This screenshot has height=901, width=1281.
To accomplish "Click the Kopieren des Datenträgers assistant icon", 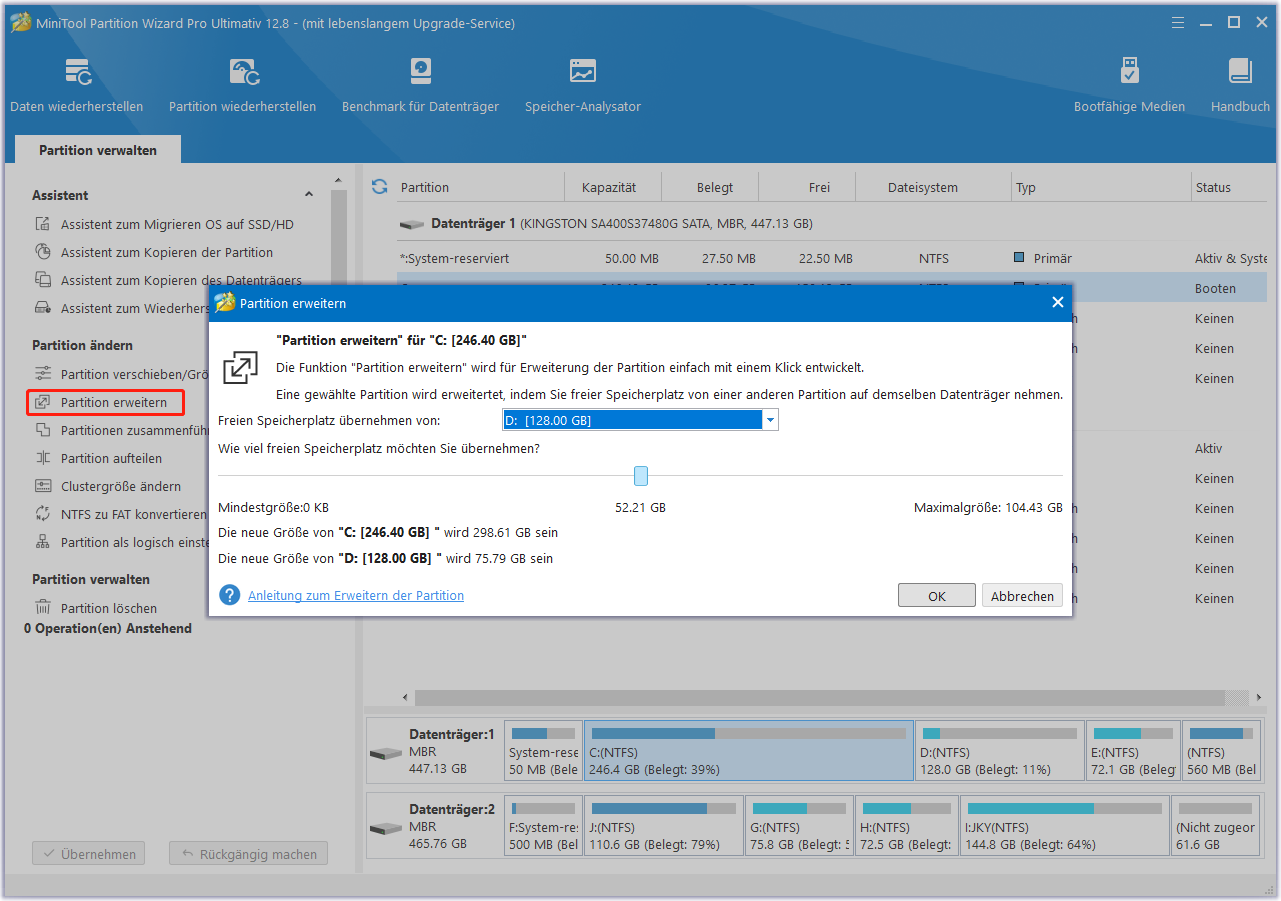I will tap(43, 280).
